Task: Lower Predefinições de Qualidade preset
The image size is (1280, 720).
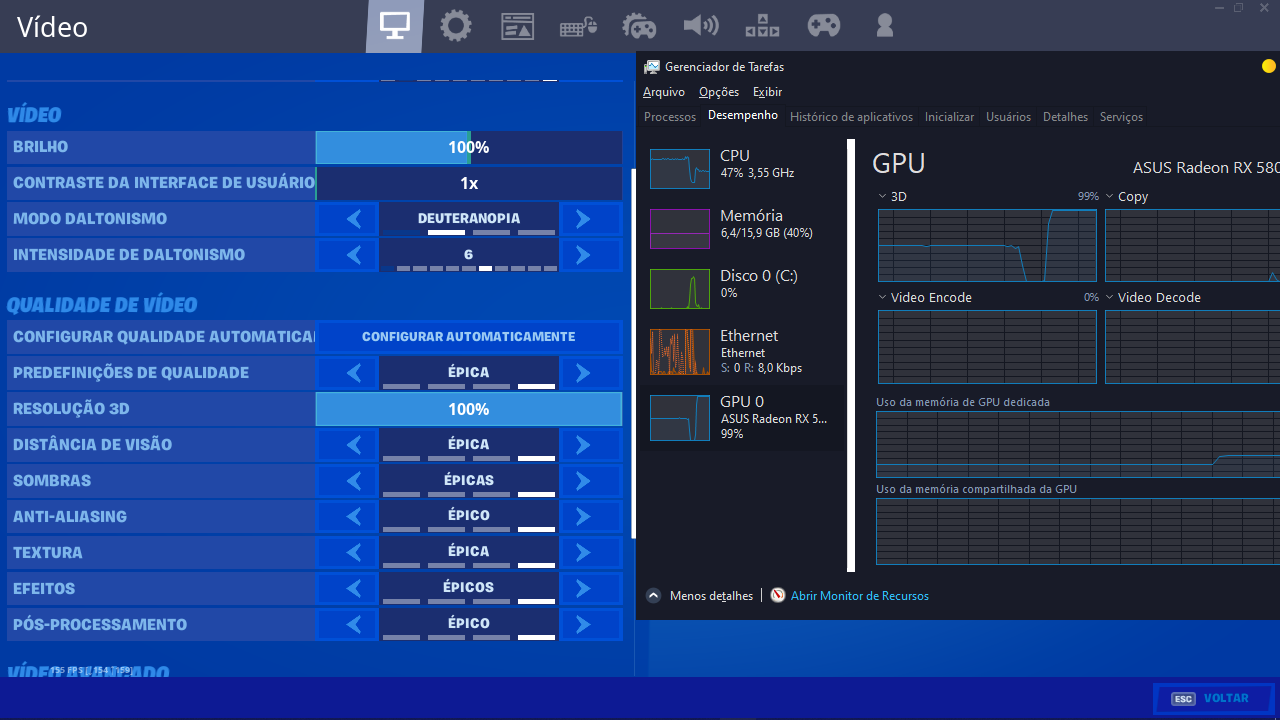Action: point(347,373)
